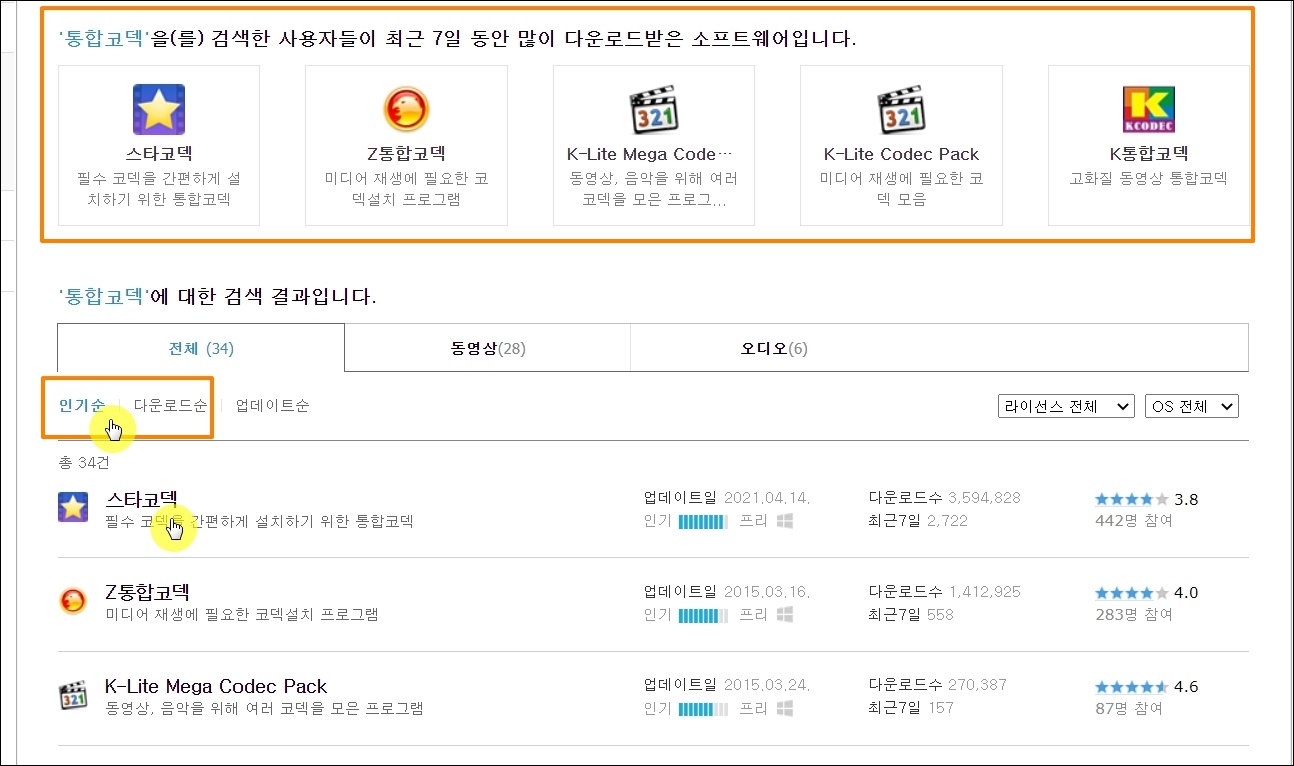
Task: Click 최근7일 2,722 value
Action: click(947, 521)
